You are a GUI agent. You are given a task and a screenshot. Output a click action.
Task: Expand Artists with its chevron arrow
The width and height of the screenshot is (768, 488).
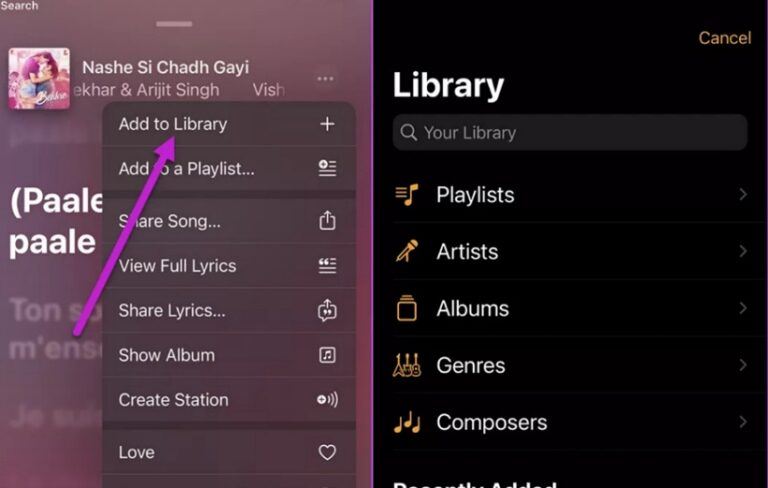point(743,251)
